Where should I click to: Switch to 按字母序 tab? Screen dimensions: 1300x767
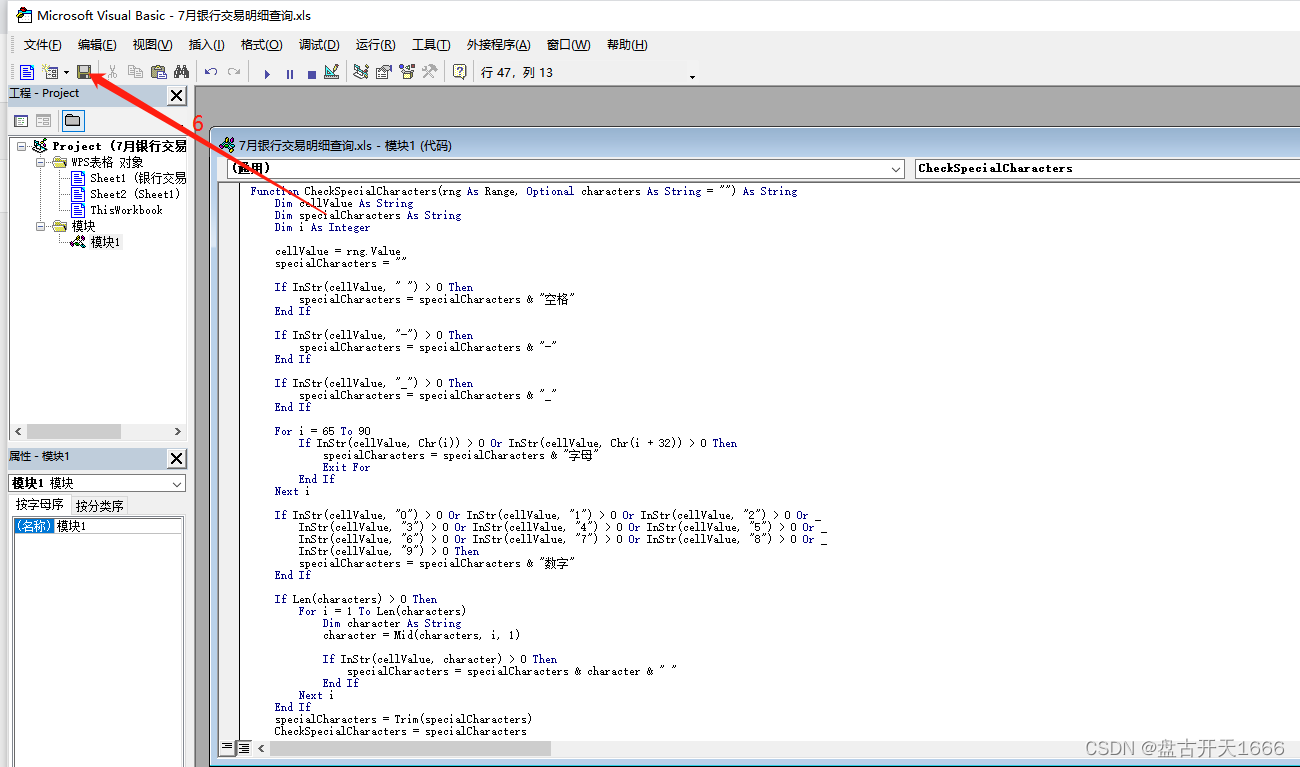(40, 505)
